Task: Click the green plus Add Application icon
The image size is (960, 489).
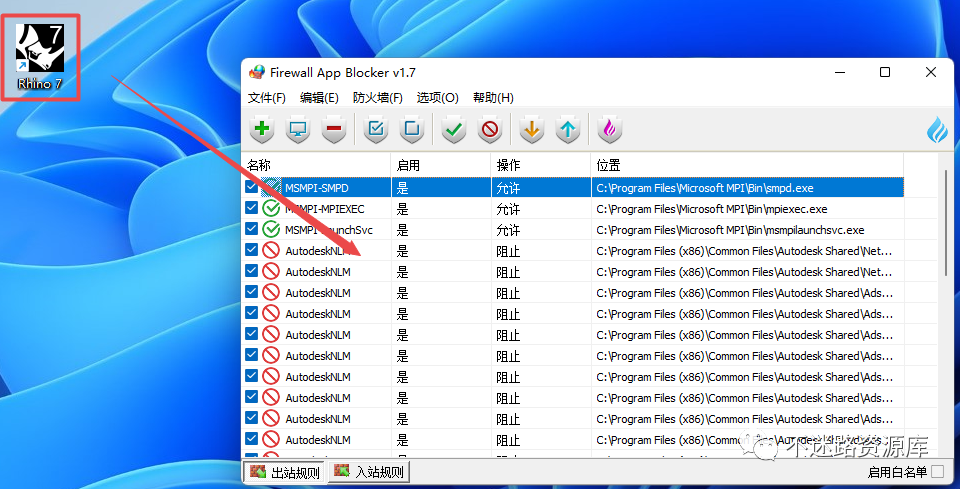Action: 262,129
